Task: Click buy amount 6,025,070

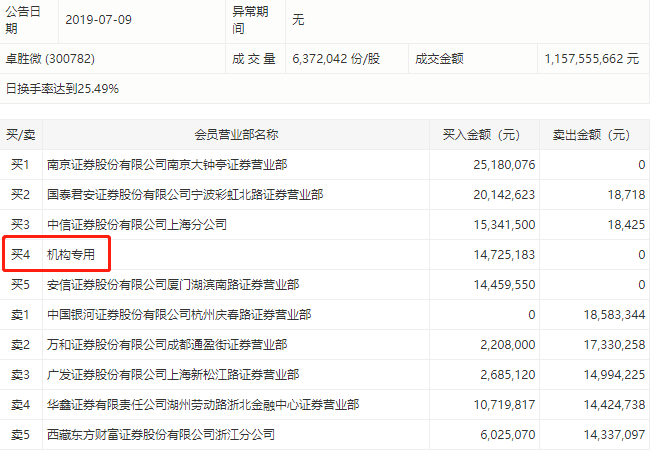Action: (x=508, y=435)
